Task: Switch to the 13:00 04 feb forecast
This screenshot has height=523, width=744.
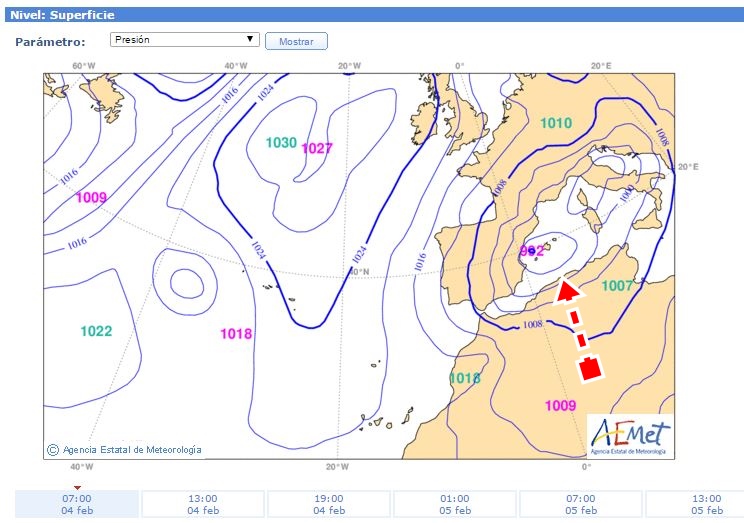Action: [x=203, y=504]
